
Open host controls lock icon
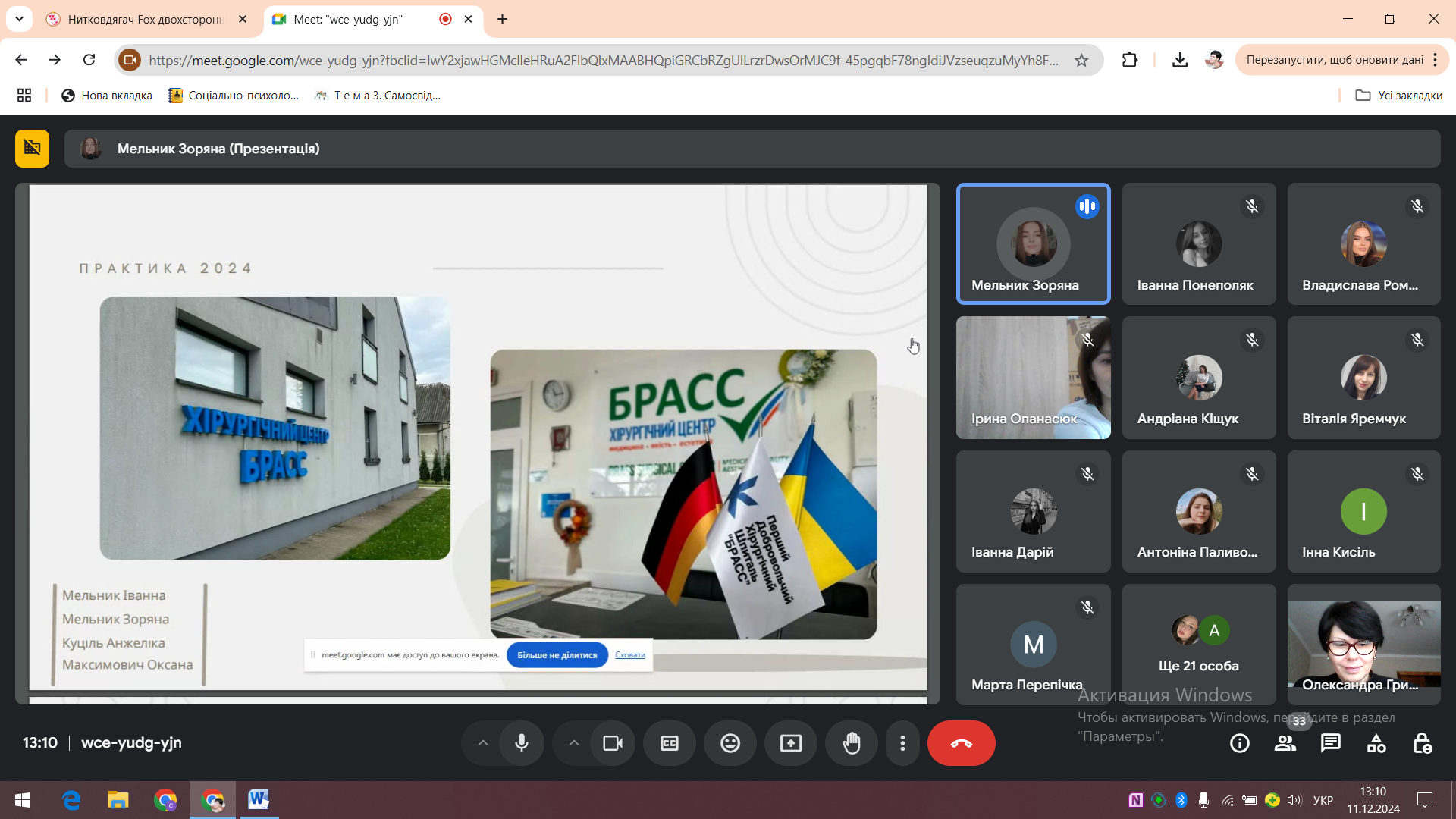click(x=1422, y=743)
